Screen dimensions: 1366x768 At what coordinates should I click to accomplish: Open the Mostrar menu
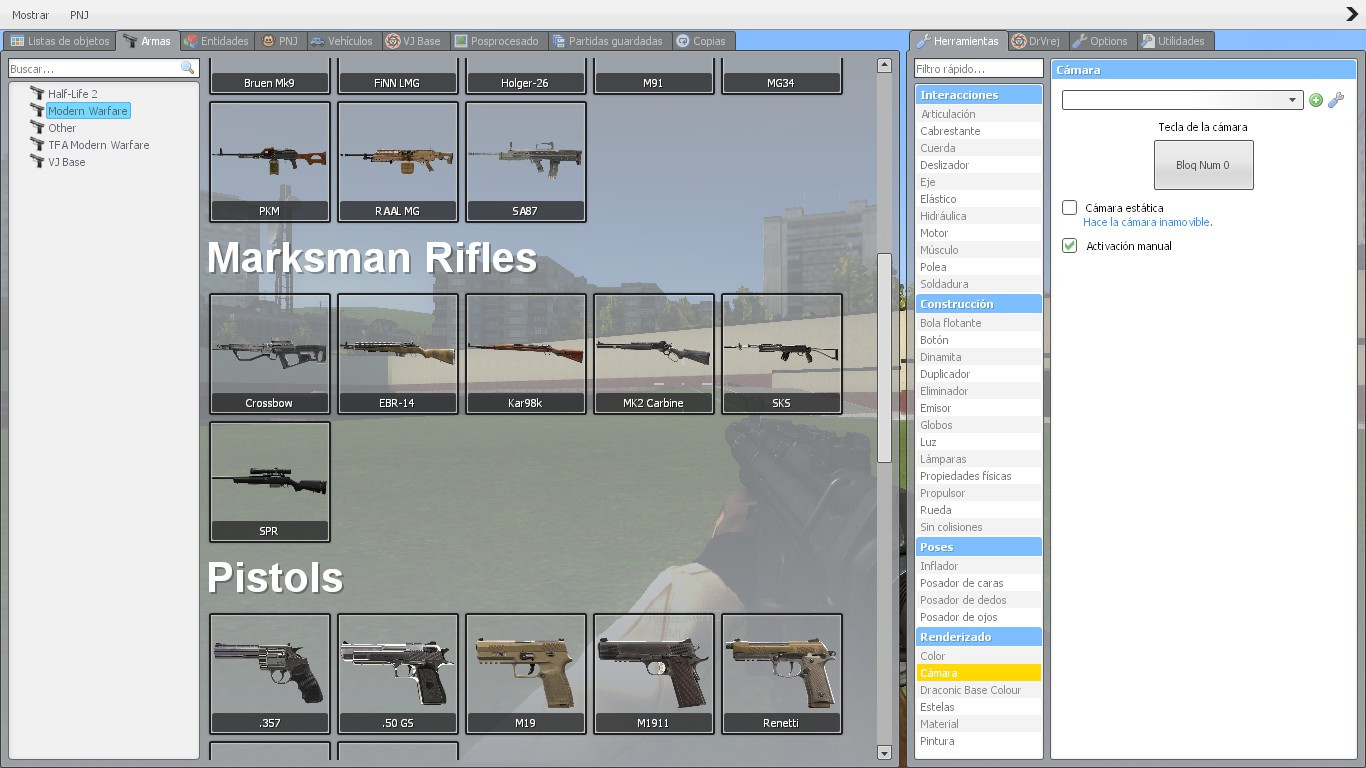point(31,15)
